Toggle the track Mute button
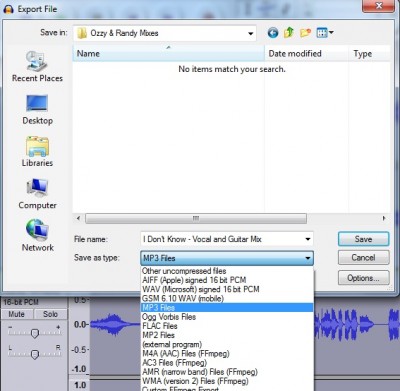Viewport: 400px width, 391px height. click(17, 314)
